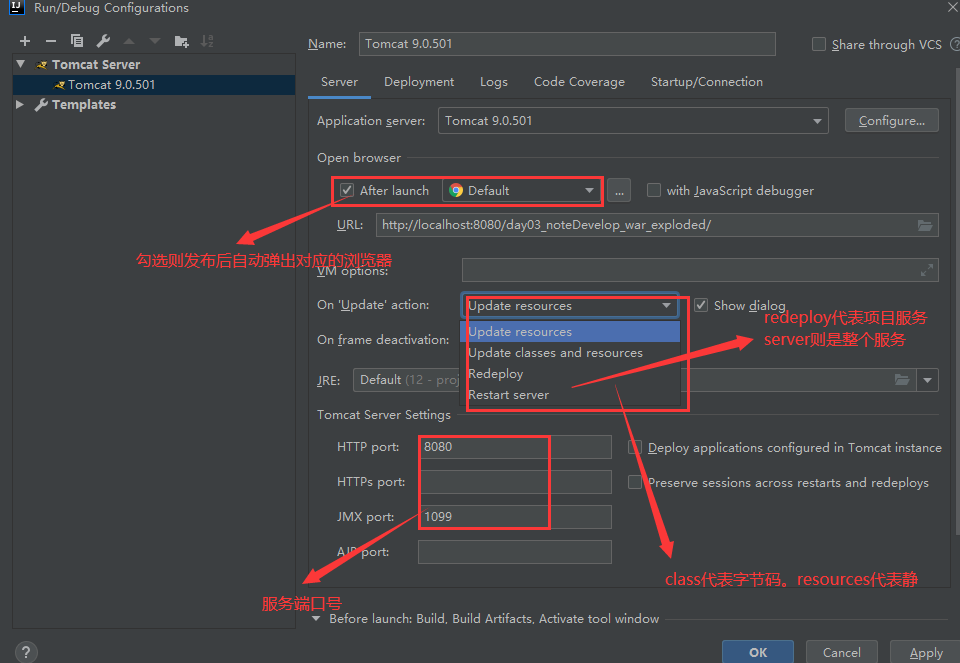This screenshot has width=960, height=663.
Task: Switch to the Logs tab
Action: [493, 82]
